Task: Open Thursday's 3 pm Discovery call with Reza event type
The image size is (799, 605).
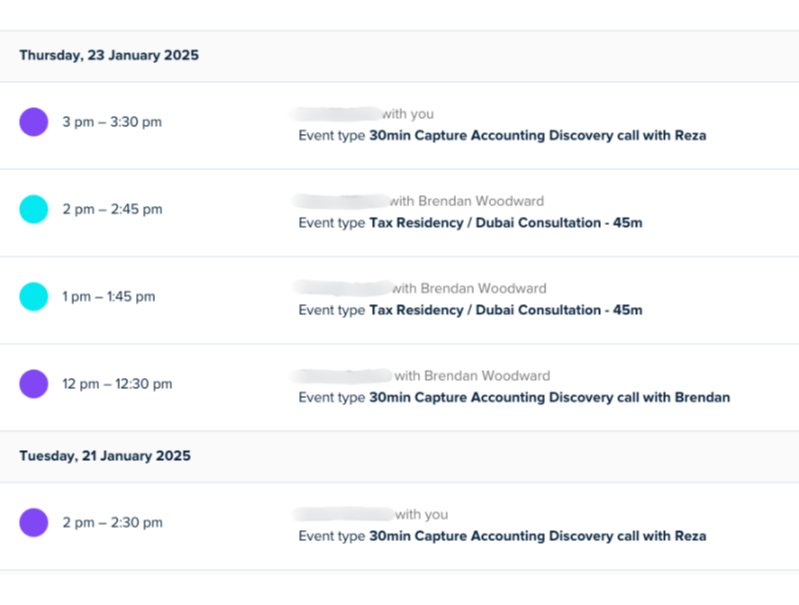Action: (537, 135)
